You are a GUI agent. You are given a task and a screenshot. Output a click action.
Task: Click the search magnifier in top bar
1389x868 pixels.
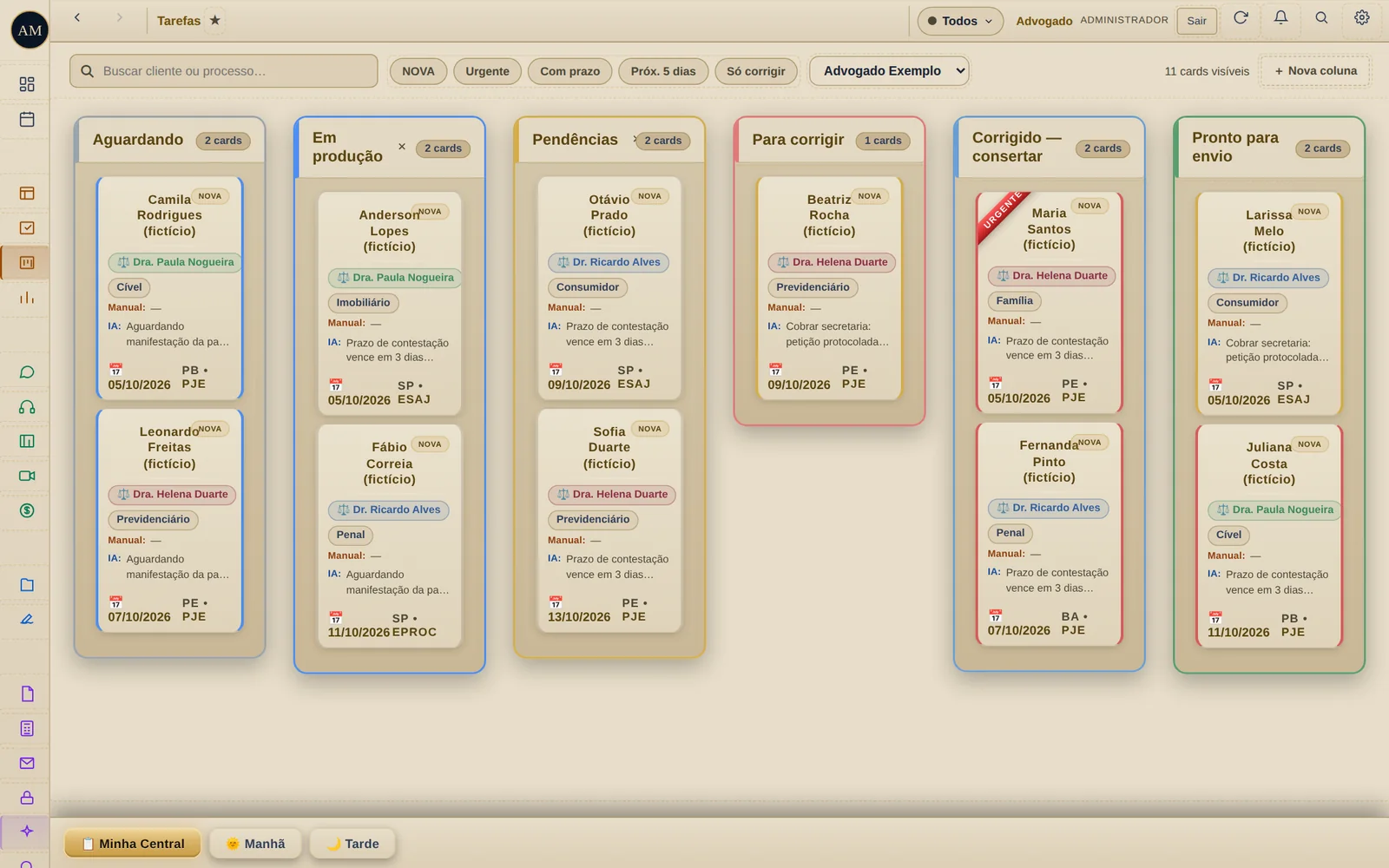(x=1321, y=18)
